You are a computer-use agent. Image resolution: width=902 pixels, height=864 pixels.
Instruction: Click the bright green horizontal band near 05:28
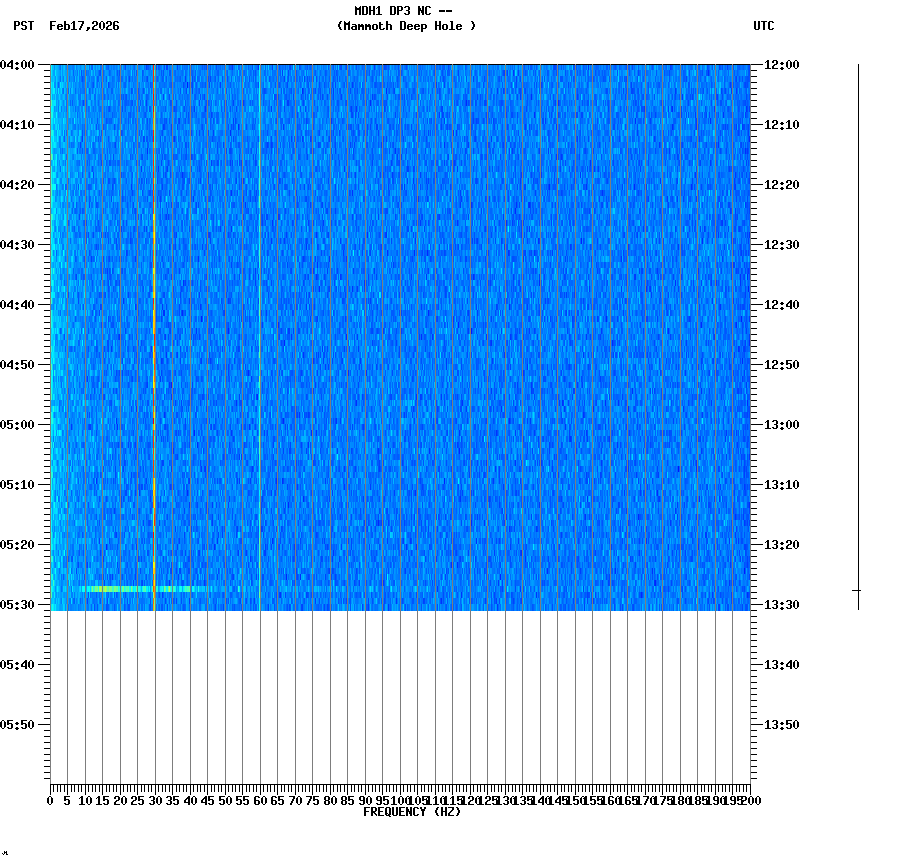pyautogui.click(x=120, y=590)
